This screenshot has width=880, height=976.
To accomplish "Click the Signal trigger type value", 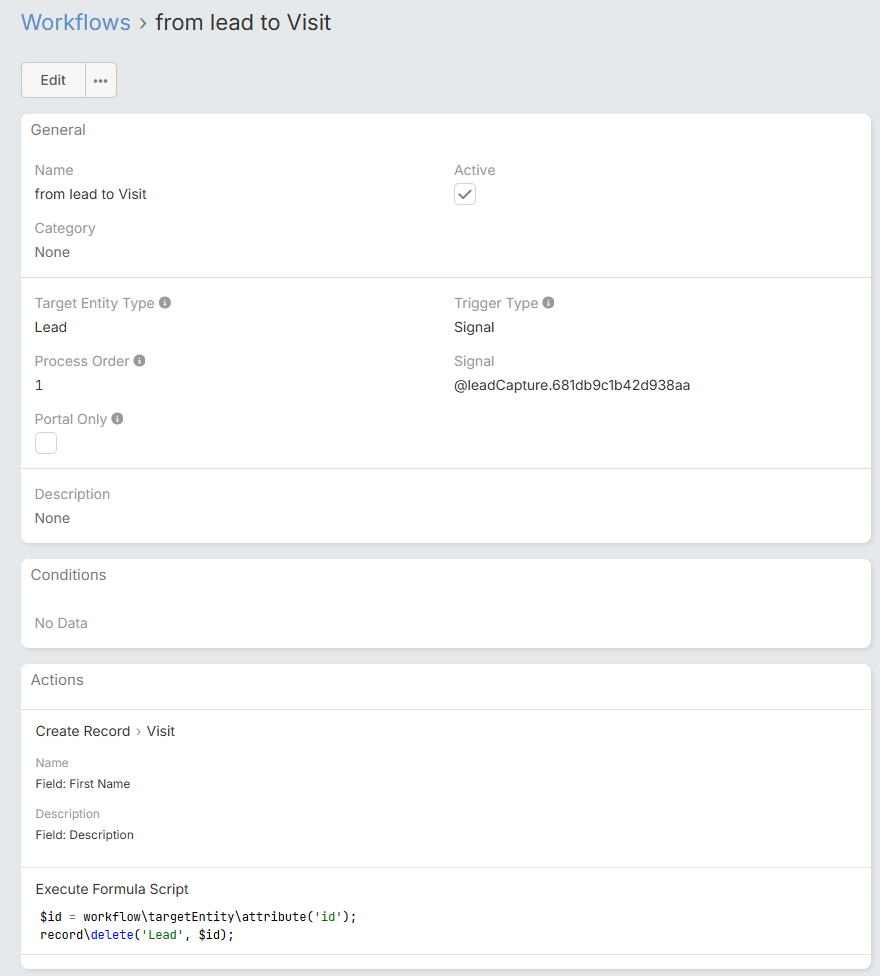I will (x=474, y=327).
